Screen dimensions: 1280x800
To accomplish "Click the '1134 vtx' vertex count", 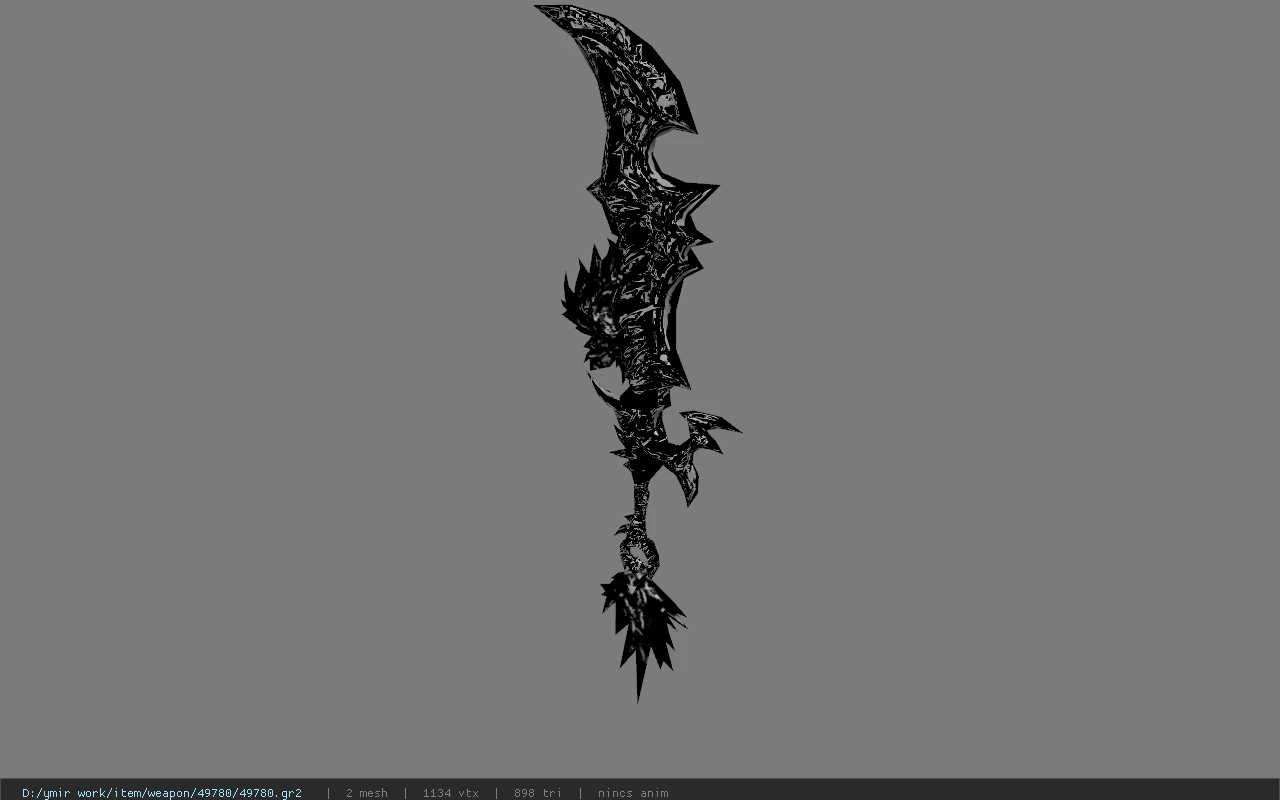I will 451,793.
